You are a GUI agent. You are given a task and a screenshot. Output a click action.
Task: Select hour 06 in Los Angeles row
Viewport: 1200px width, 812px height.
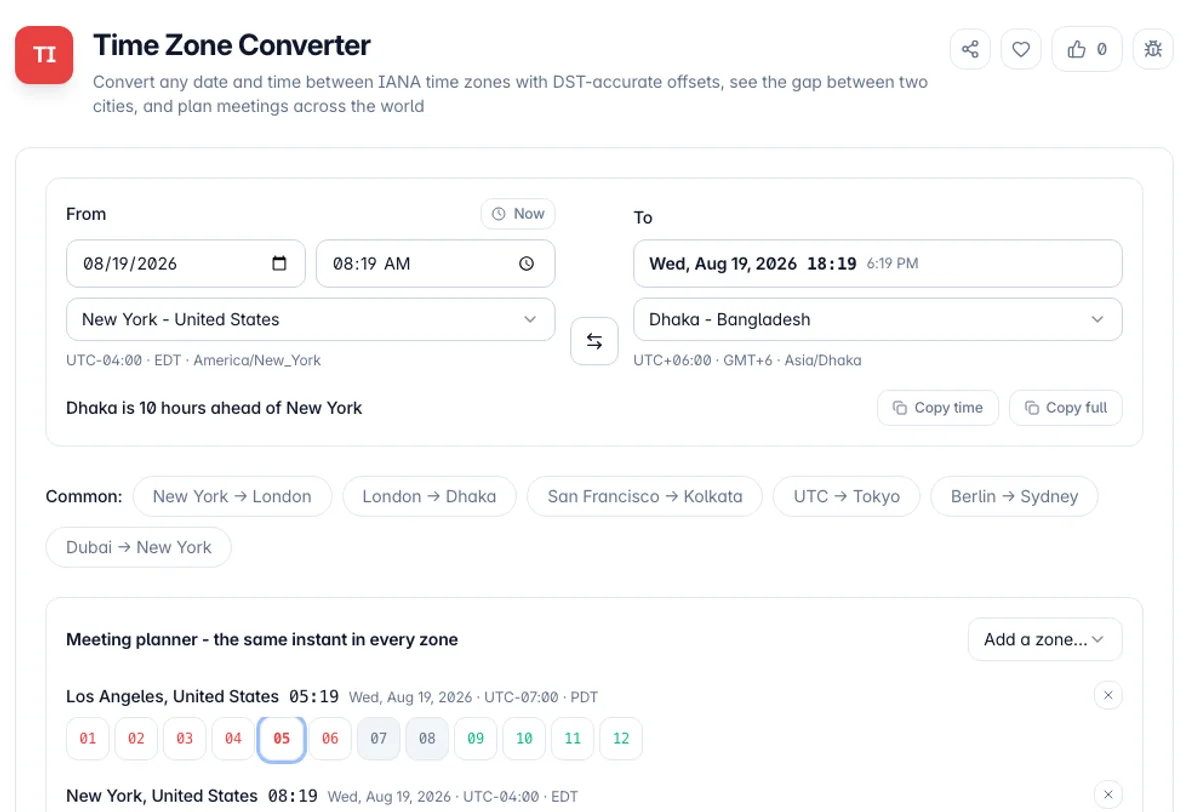[x=330, y=739]
